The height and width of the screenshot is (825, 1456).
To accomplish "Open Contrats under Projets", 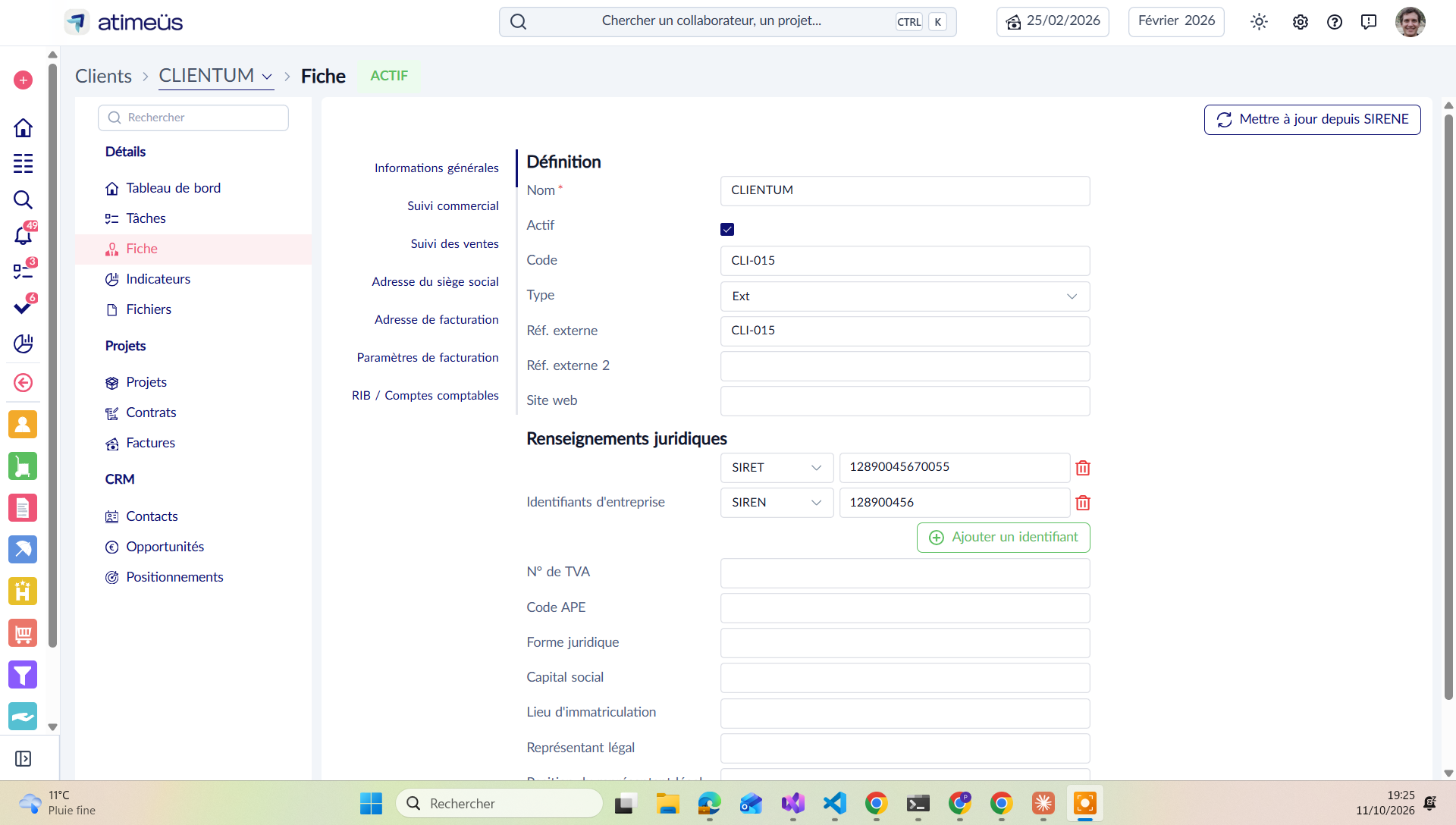I will pos(151,412).
